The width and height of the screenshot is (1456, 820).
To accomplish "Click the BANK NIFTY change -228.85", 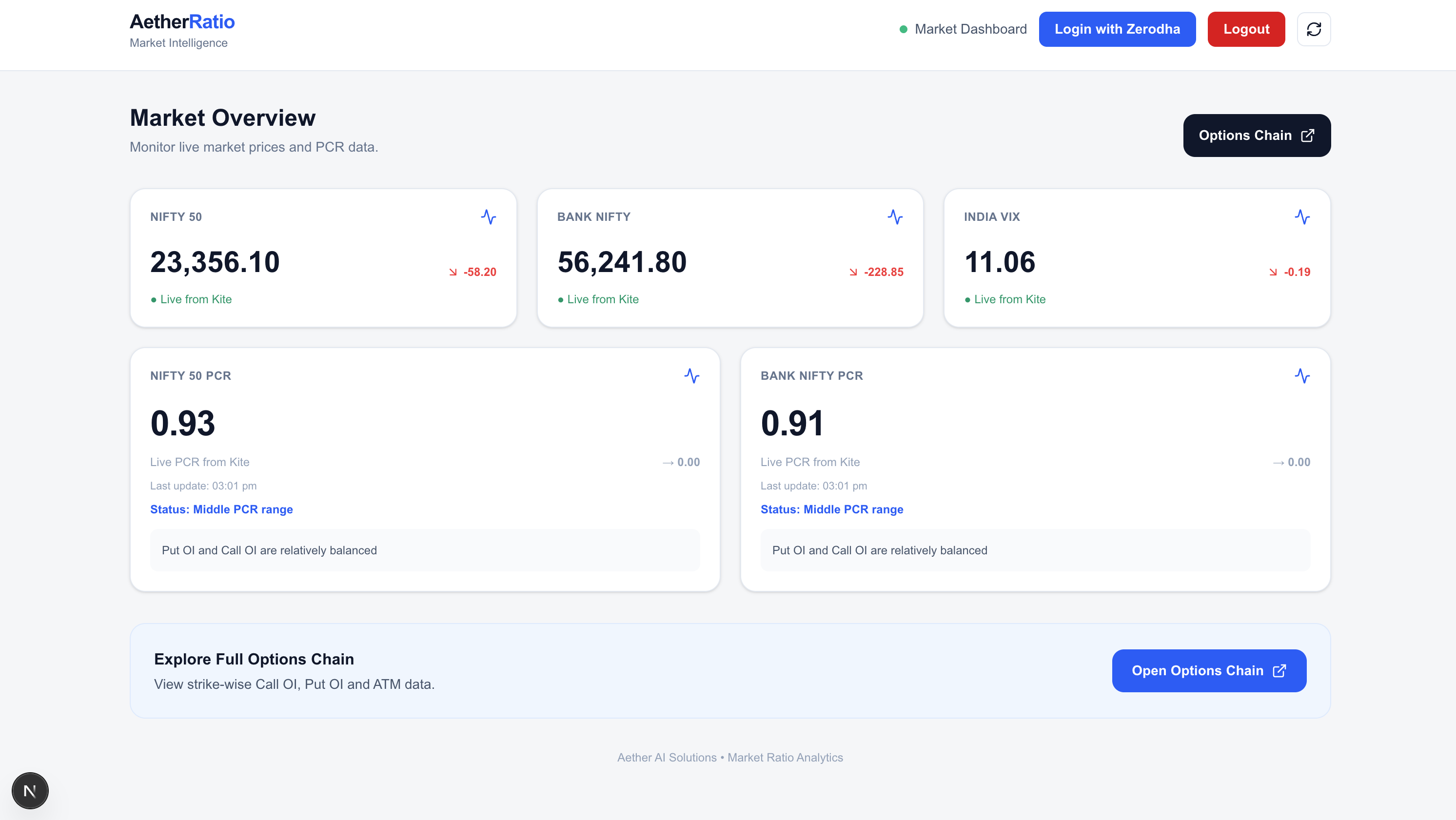I will click(x=884, y=273).
